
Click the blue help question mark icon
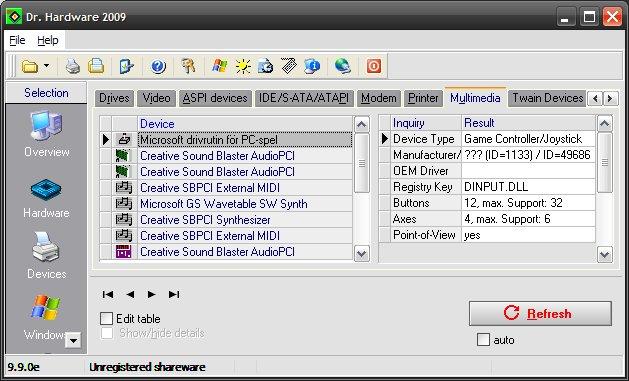(158, 66)
